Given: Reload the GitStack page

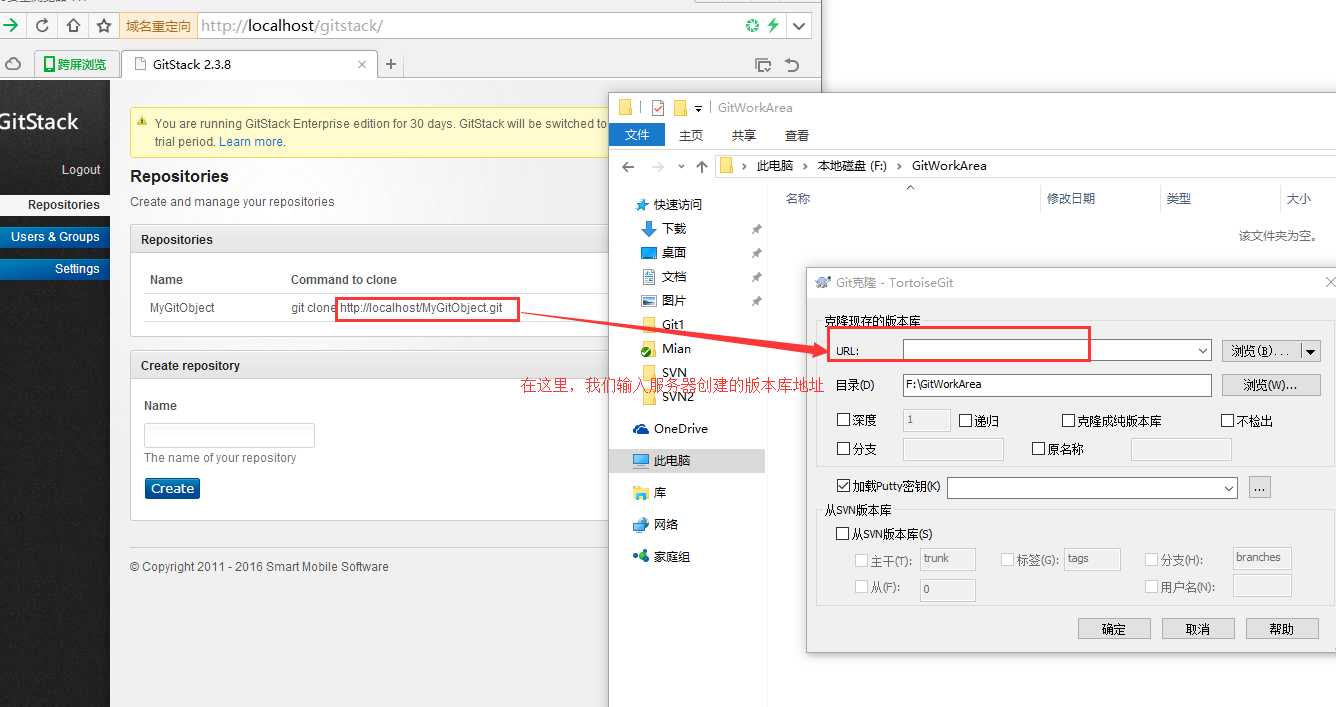Looking at the screenshot, I should tap(42, 25).
